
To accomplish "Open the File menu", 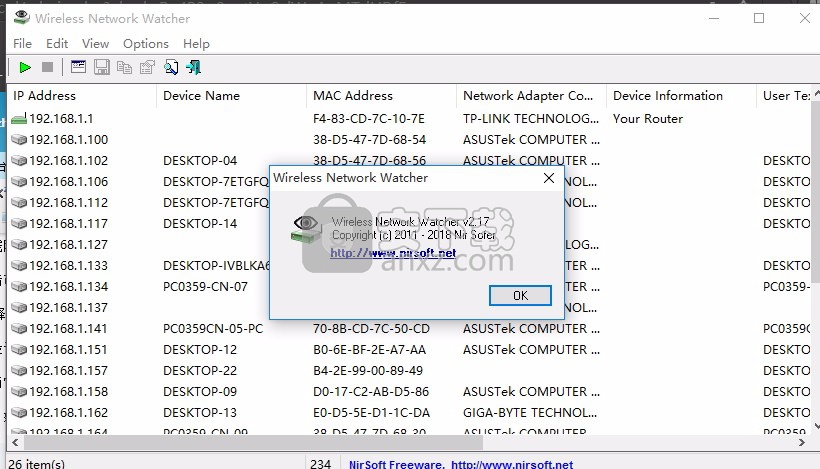I will (x=22, y=44).
